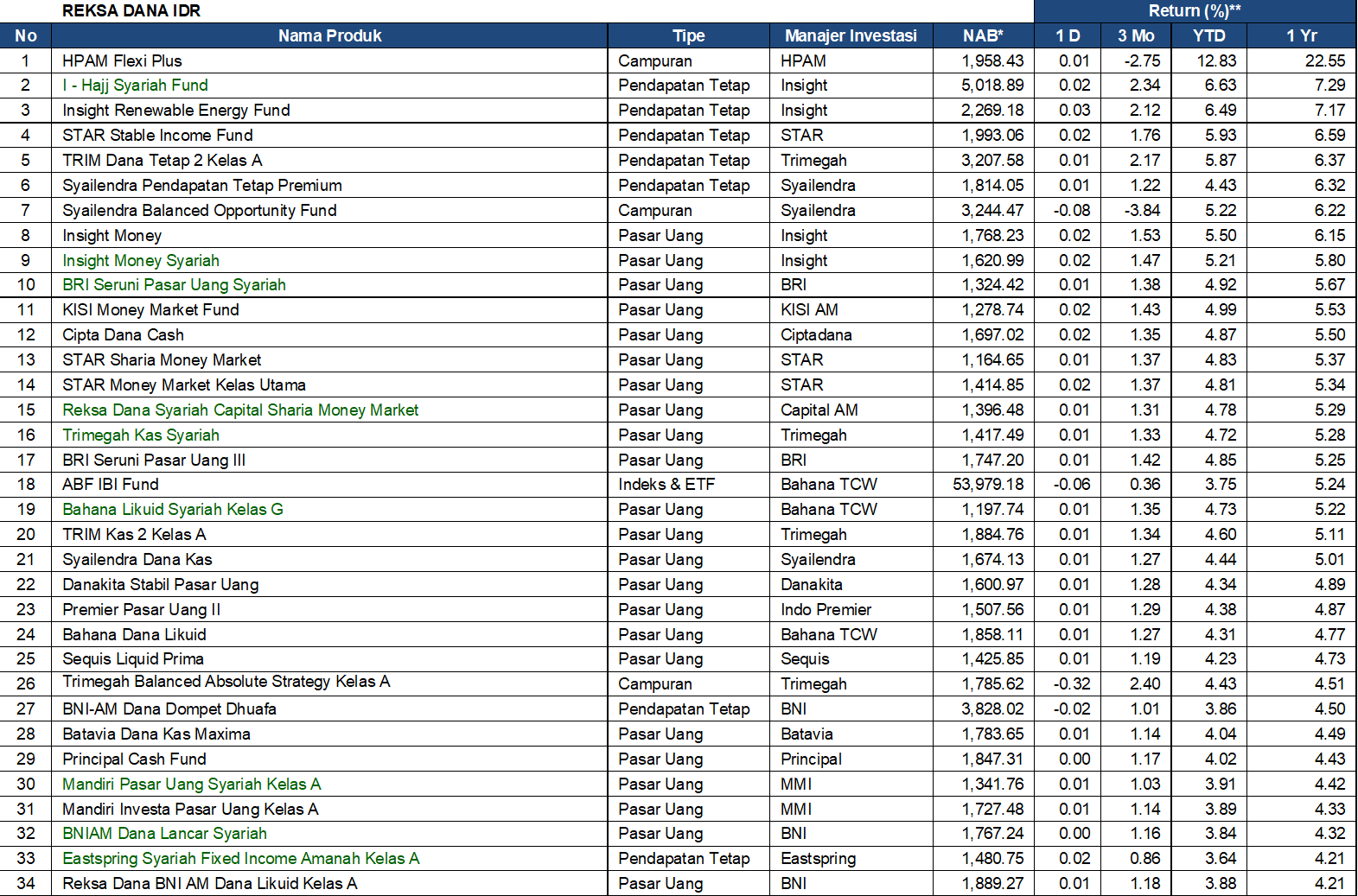
Task: Click the 'Nama Produk' column header
Action: (329, 35)
